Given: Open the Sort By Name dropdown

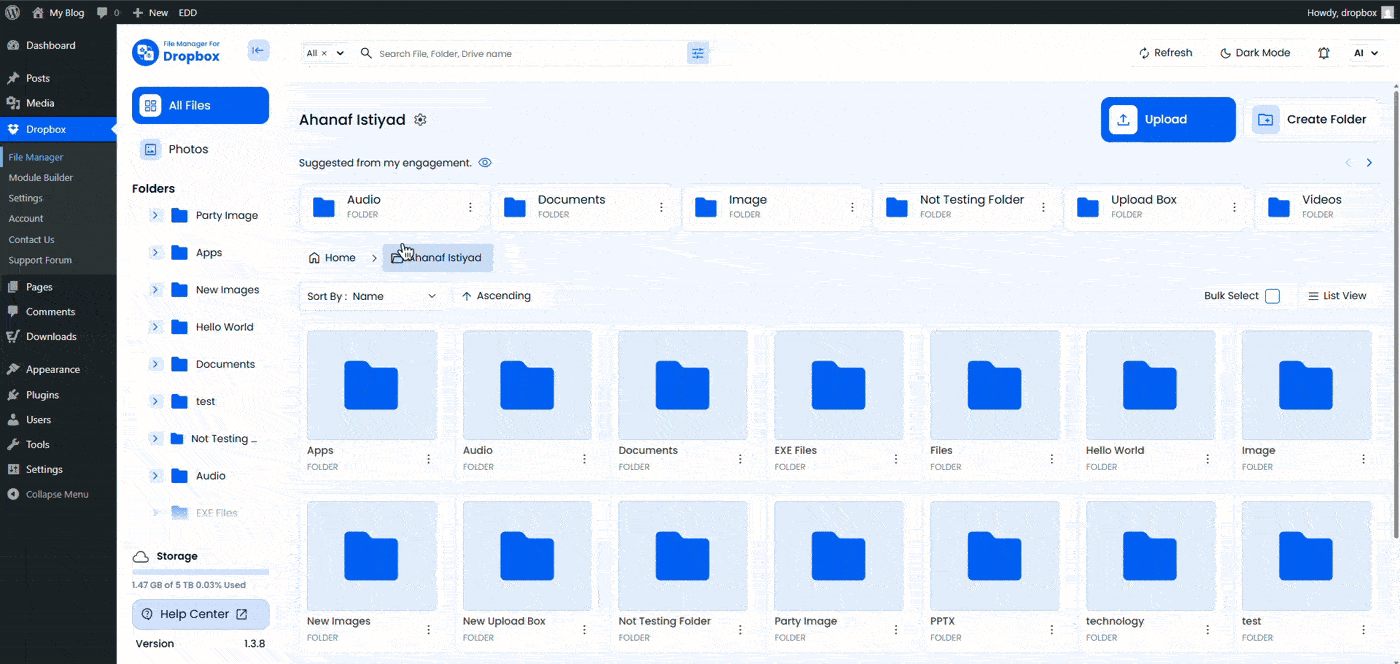Looking at the screenshot, I should (371, 296).
